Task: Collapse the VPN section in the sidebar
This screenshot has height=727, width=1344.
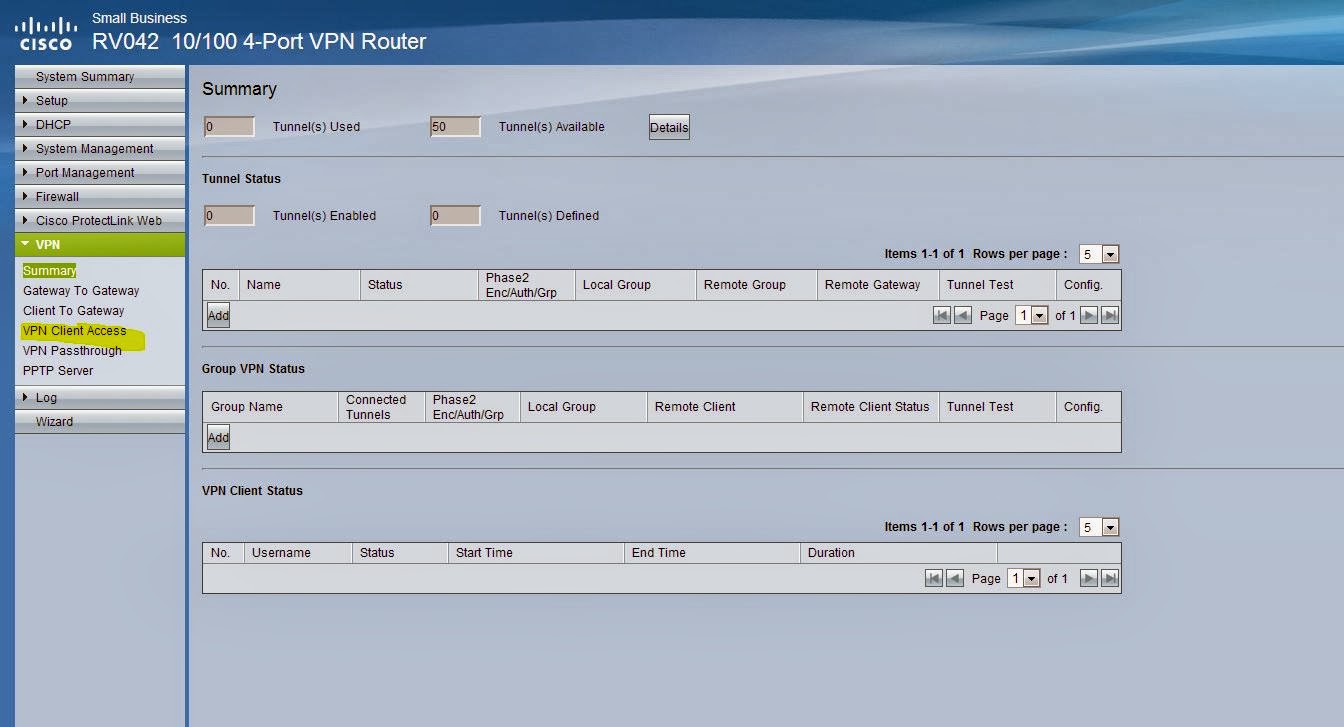Action: 100,244
